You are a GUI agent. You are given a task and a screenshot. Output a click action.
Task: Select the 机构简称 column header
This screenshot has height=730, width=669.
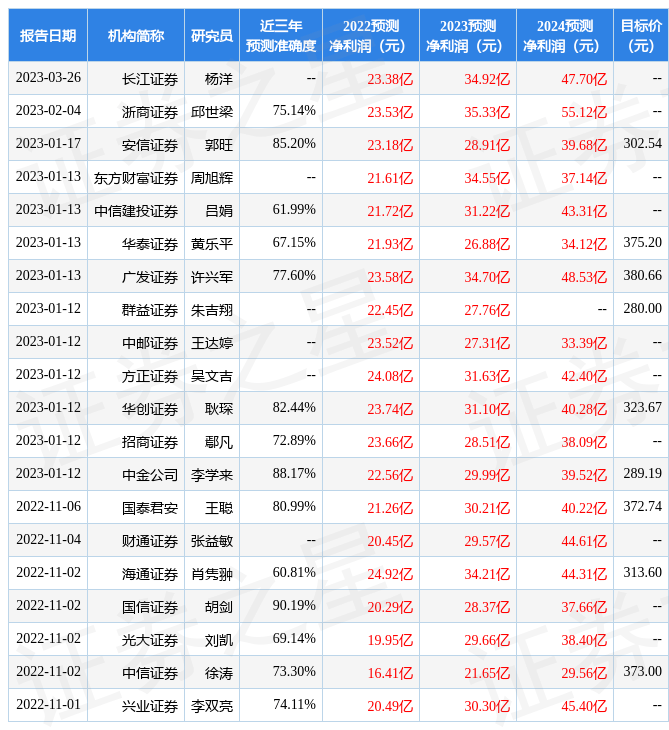click(136, 35)
